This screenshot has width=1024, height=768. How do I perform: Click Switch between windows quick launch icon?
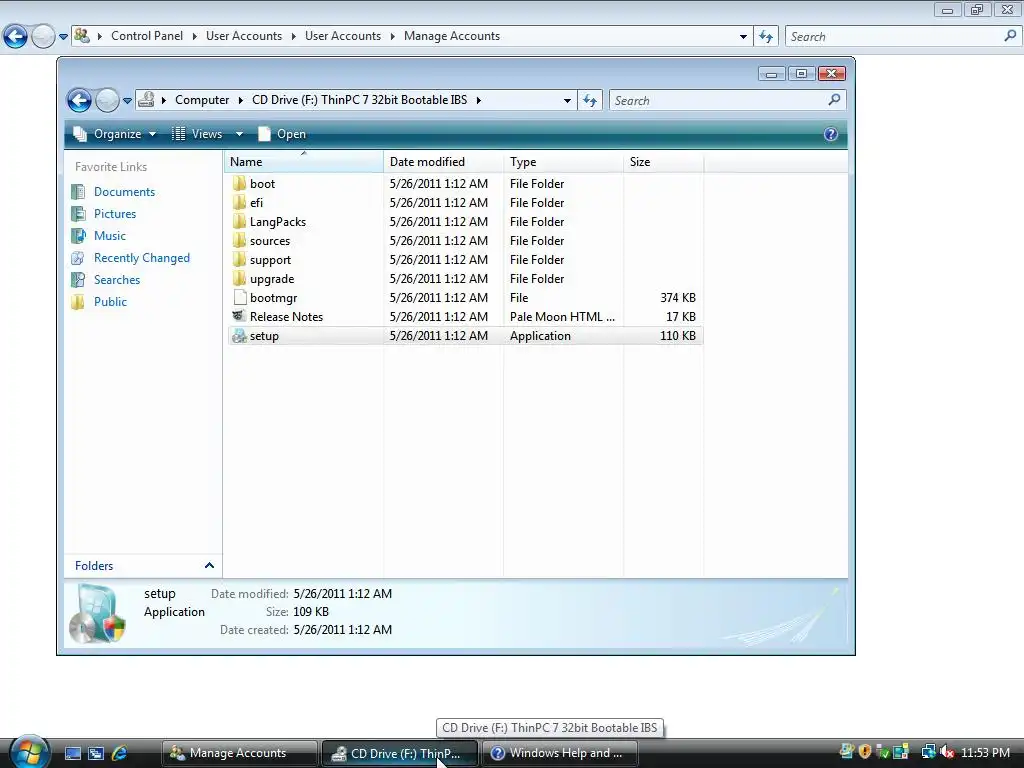point(96,753)
